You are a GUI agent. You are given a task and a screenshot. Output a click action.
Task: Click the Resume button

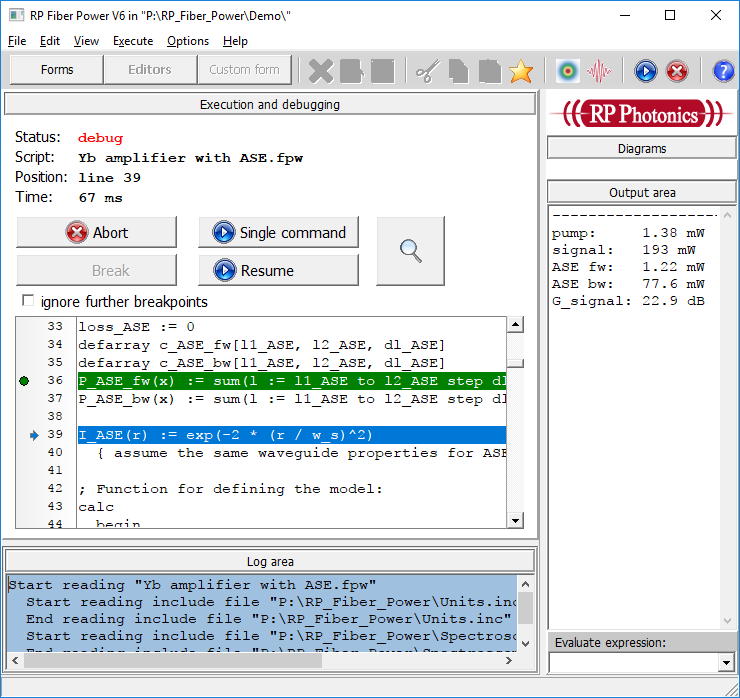pyautogui.click(x=278, y=270)
